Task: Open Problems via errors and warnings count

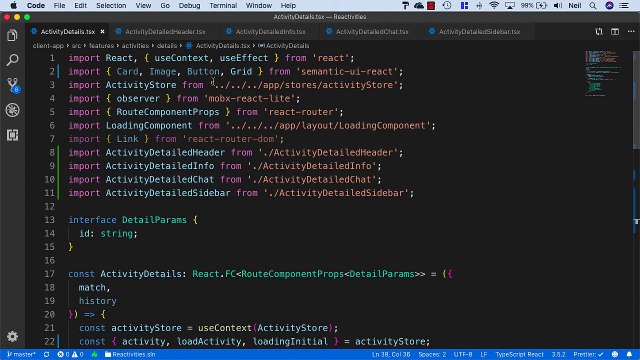Action: point(70,354)
